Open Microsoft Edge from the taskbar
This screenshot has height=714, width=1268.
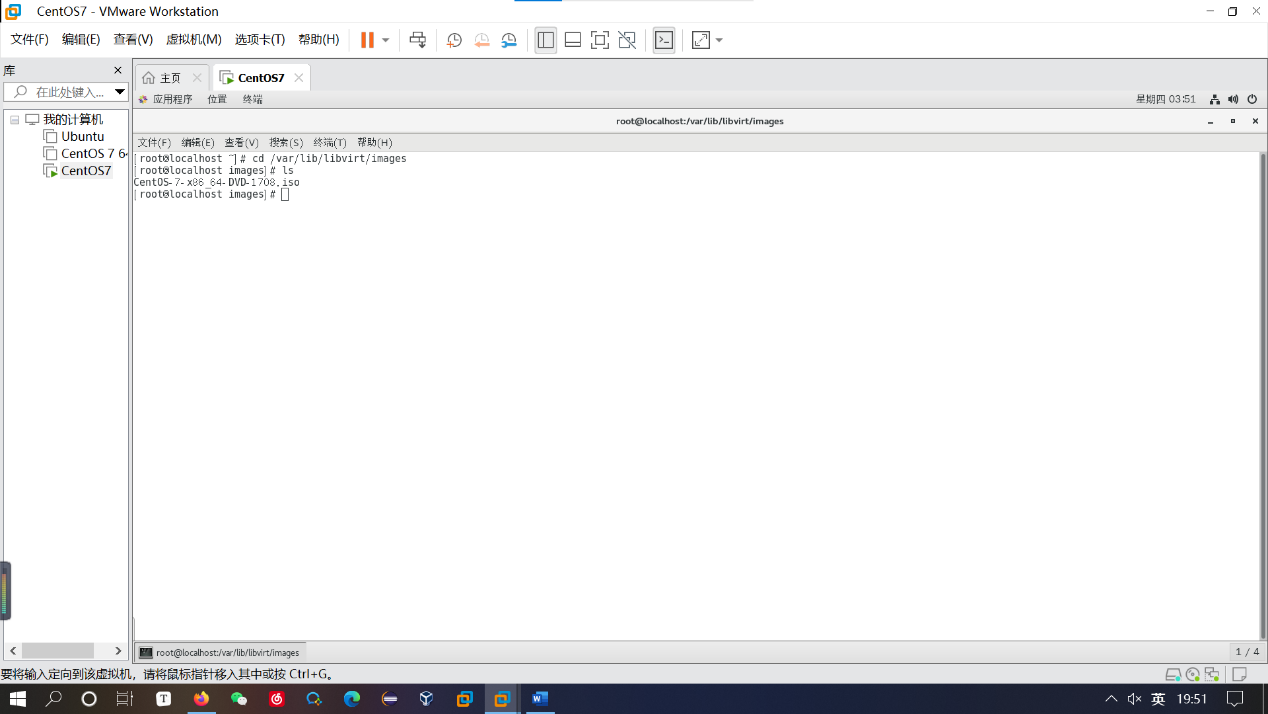(x=352, y=699)
